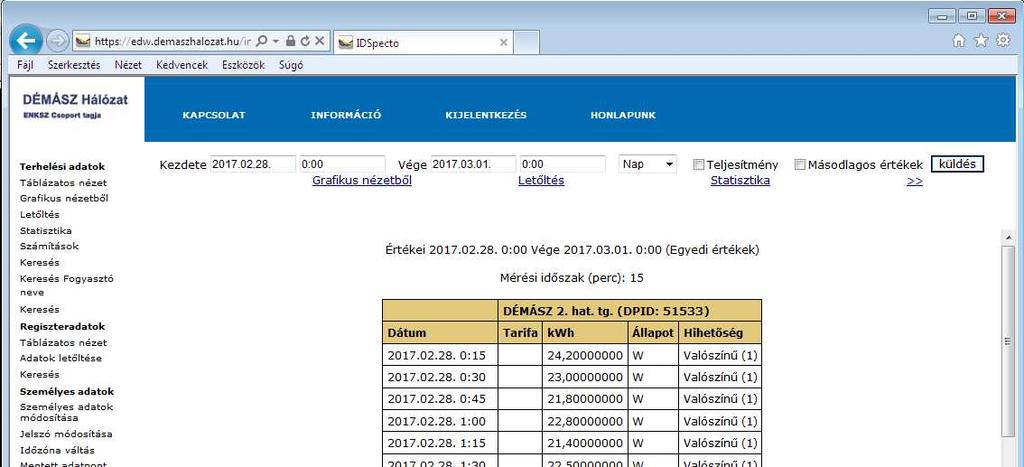Image resolution: width=1024 pixels, height=467 pixels.
Task: Click the Kezdete time field
Action: click(342, 164)
